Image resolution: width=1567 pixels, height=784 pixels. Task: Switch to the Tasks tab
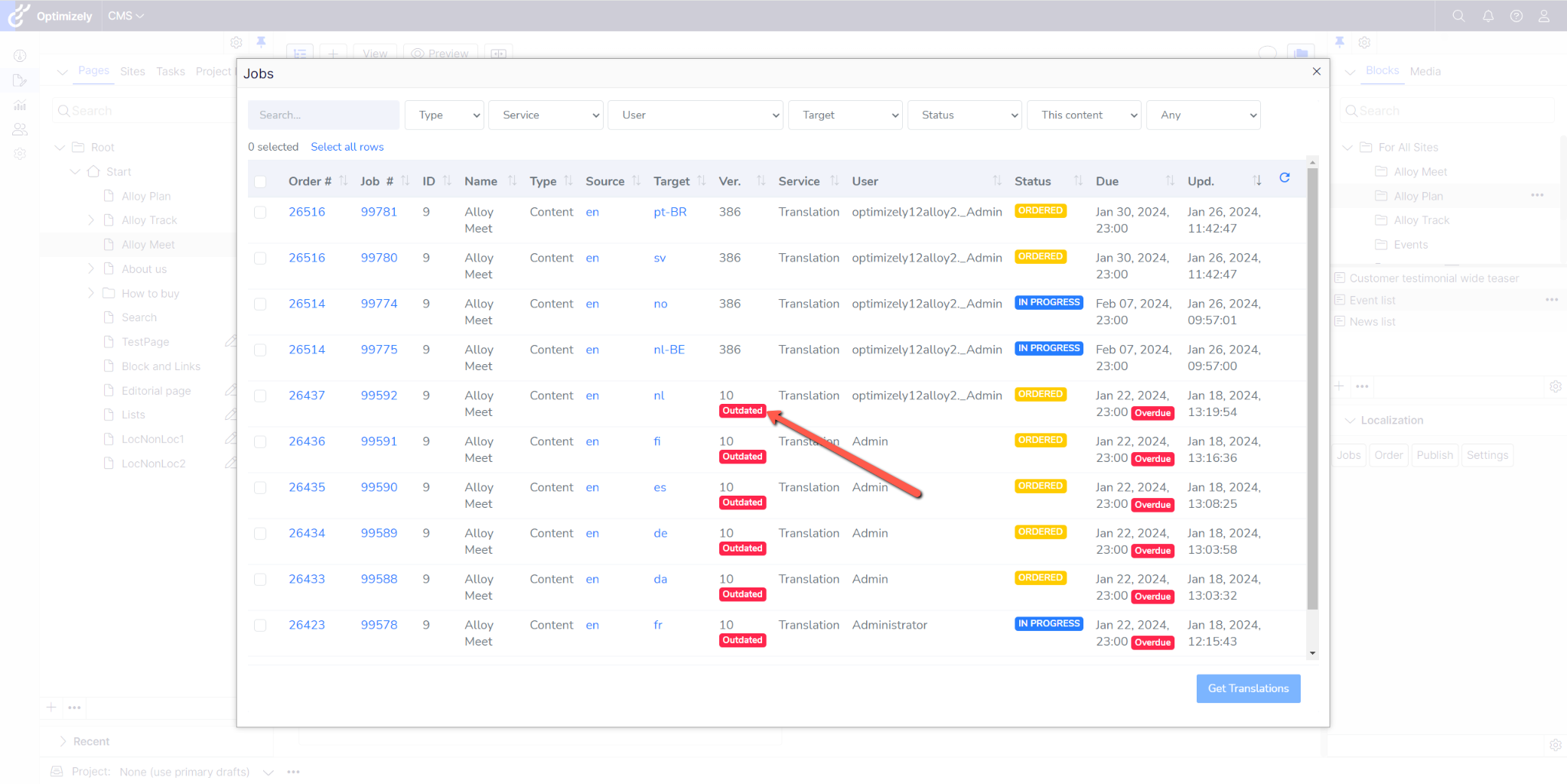click(171, 71)
